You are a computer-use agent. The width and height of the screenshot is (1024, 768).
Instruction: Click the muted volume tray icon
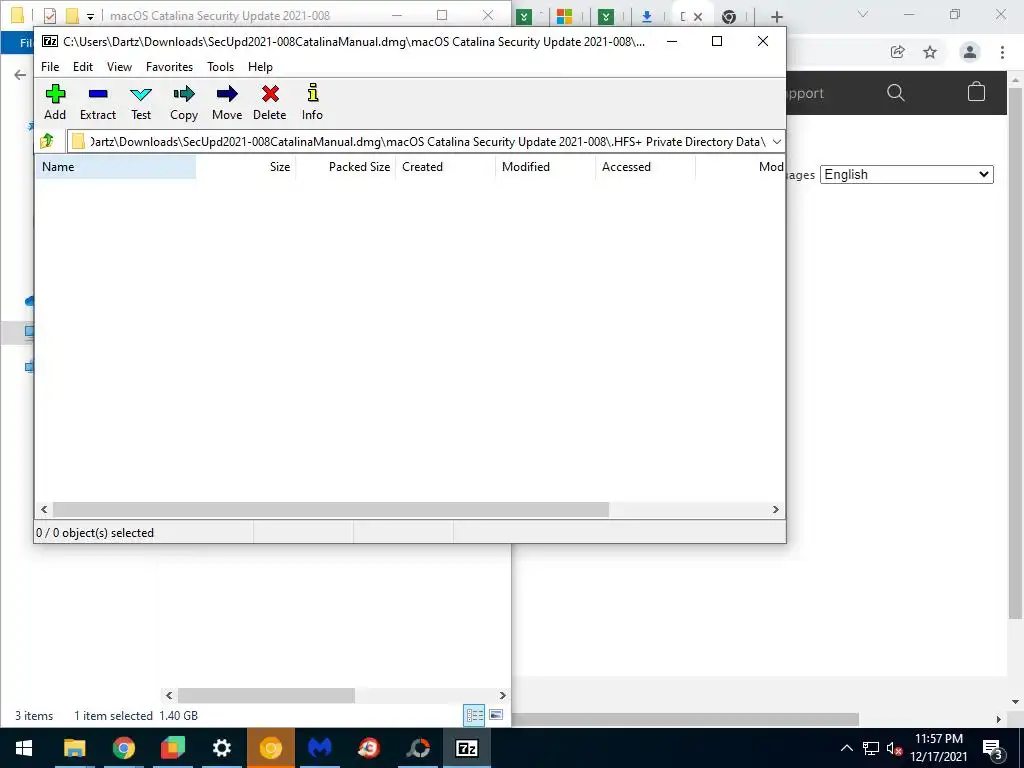point(894,748)
